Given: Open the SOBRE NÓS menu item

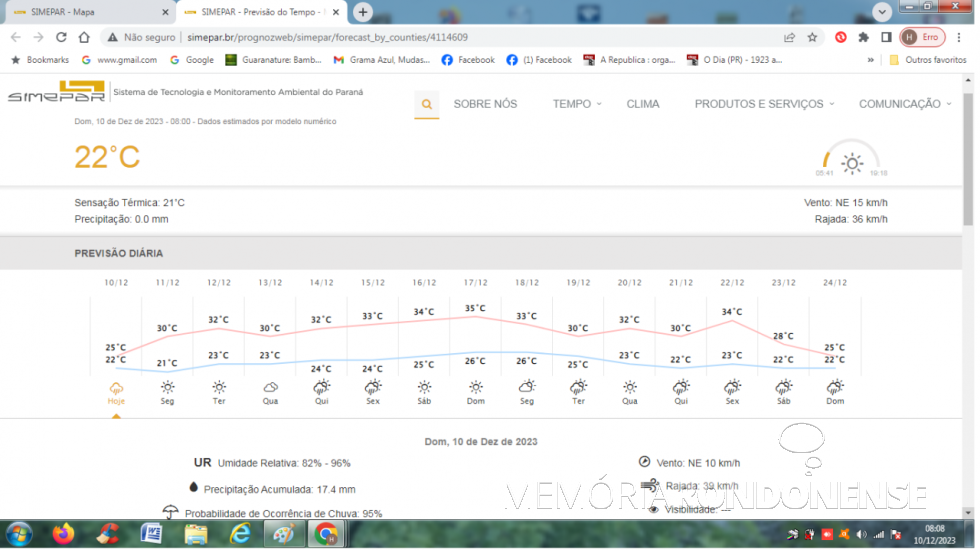Looking at the screenshot, I should pyautogui.click(x=485, y=104).
